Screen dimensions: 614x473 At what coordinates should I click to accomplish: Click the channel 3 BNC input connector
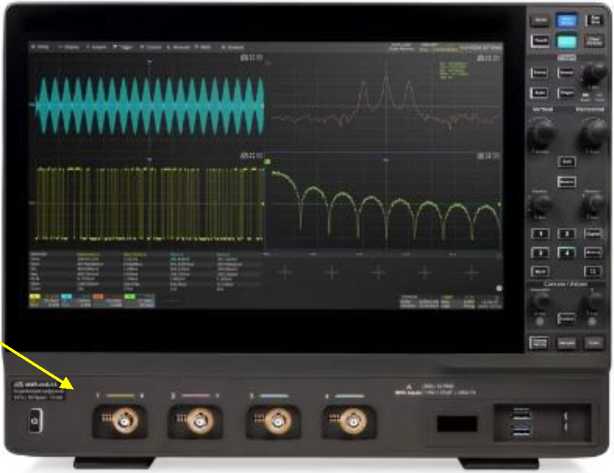click(x=268, y=426)
